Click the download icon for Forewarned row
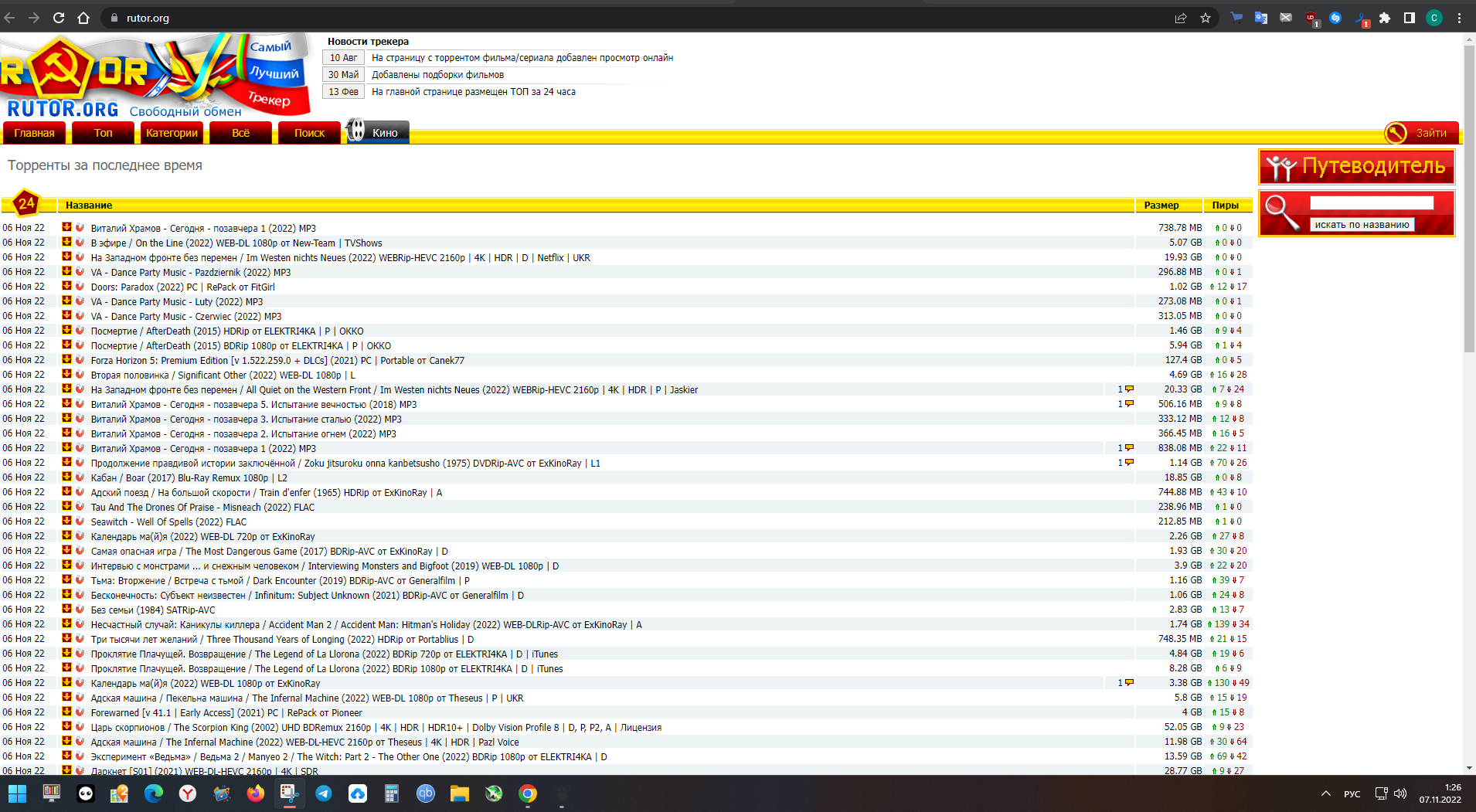Screen dimensions: 1476x812 (67, 712)
